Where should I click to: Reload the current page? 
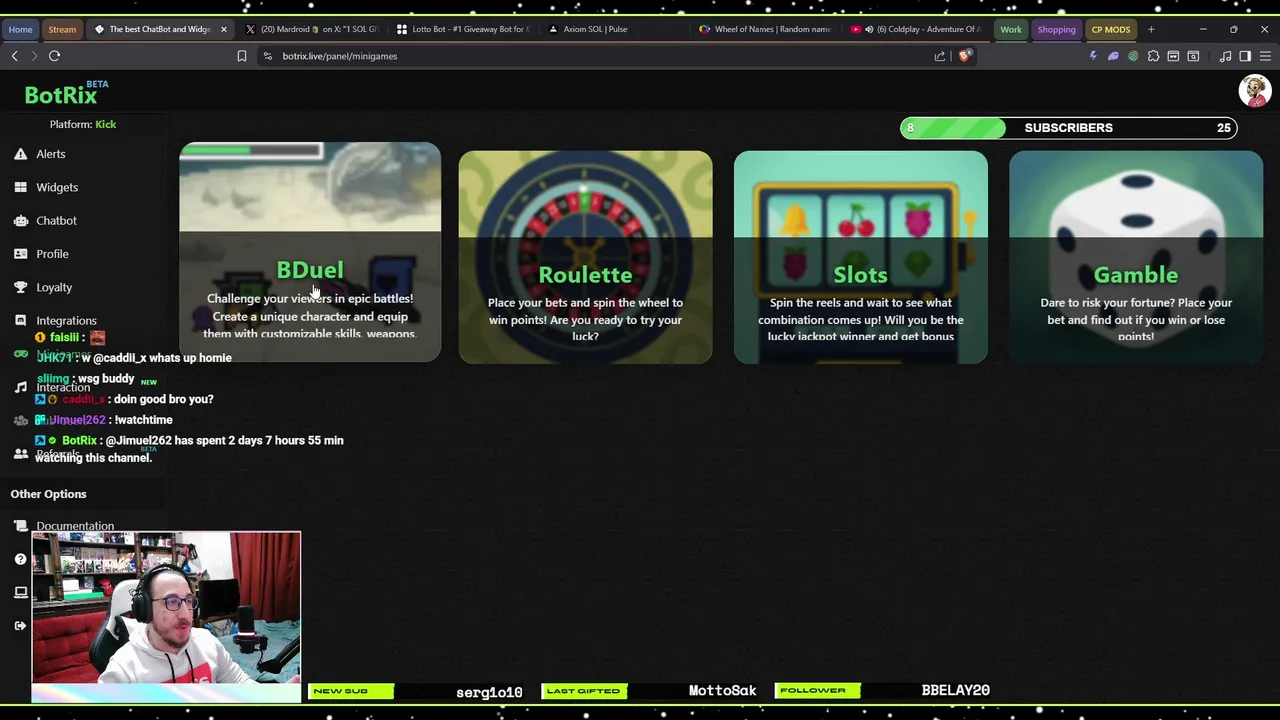click(x=54, y=56)
